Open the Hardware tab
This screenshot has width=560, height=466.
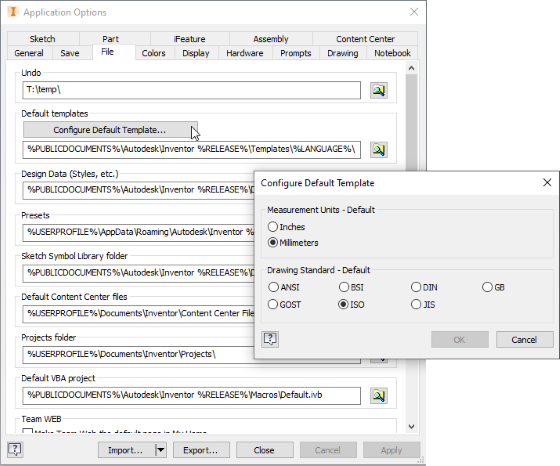[x=245, y=53]
